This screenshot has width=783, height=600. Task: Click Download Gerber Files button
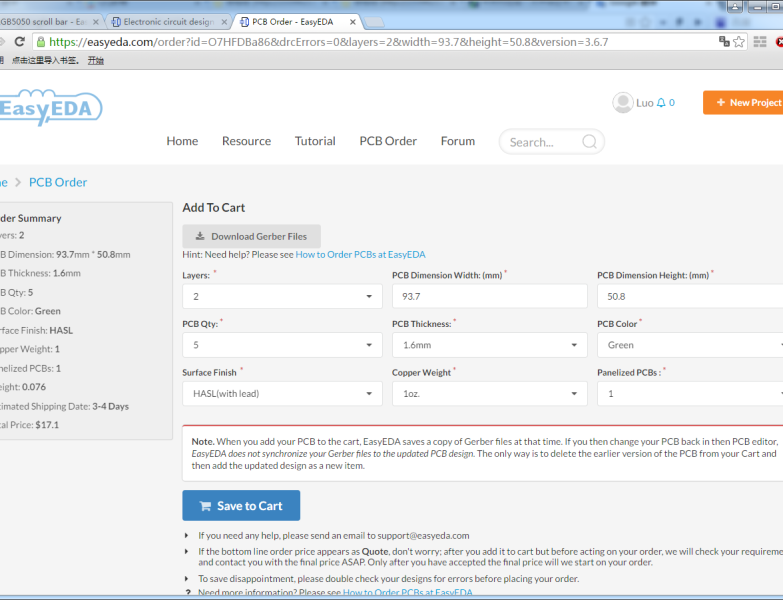(251, 237)
